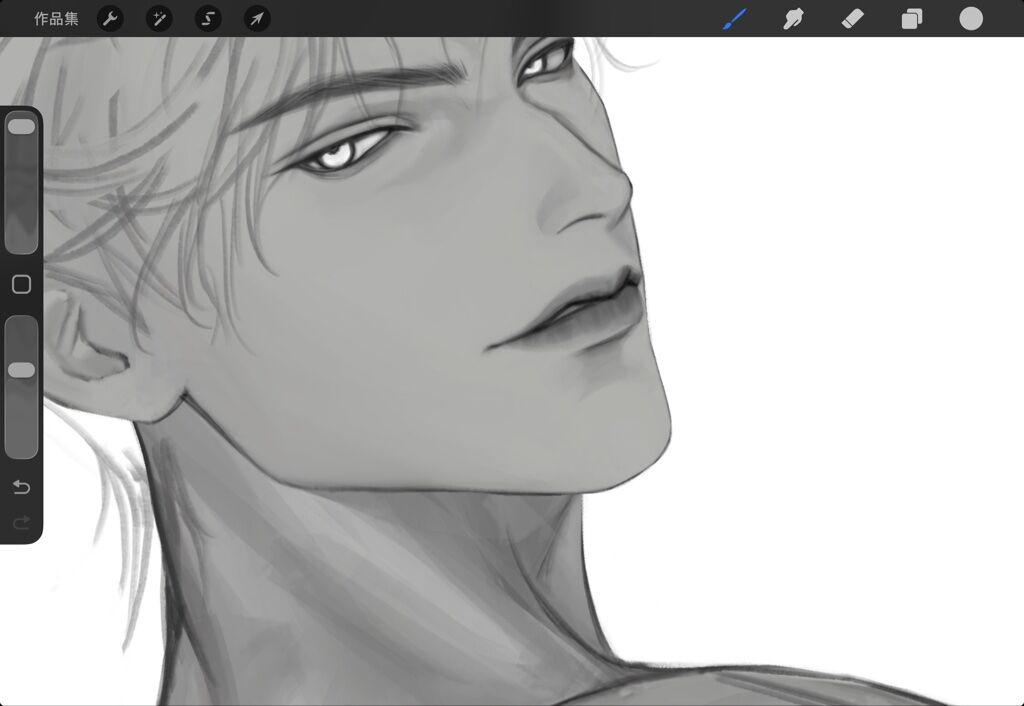Open the Layers panel
Image resolution: width=1024 pixels, height=706 pixels.
(x=911, y=19)
